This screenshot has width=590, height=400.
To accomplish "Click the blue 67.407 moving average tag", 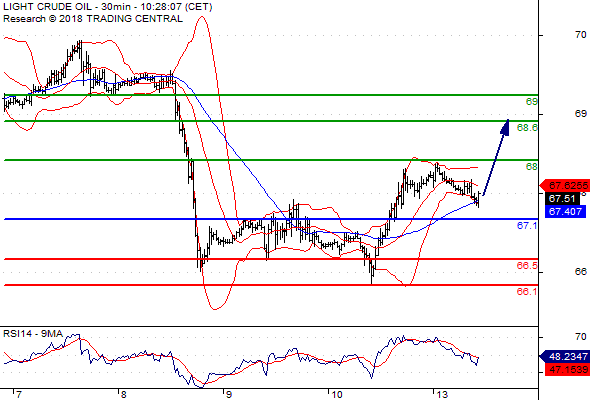I will (565, 211).
